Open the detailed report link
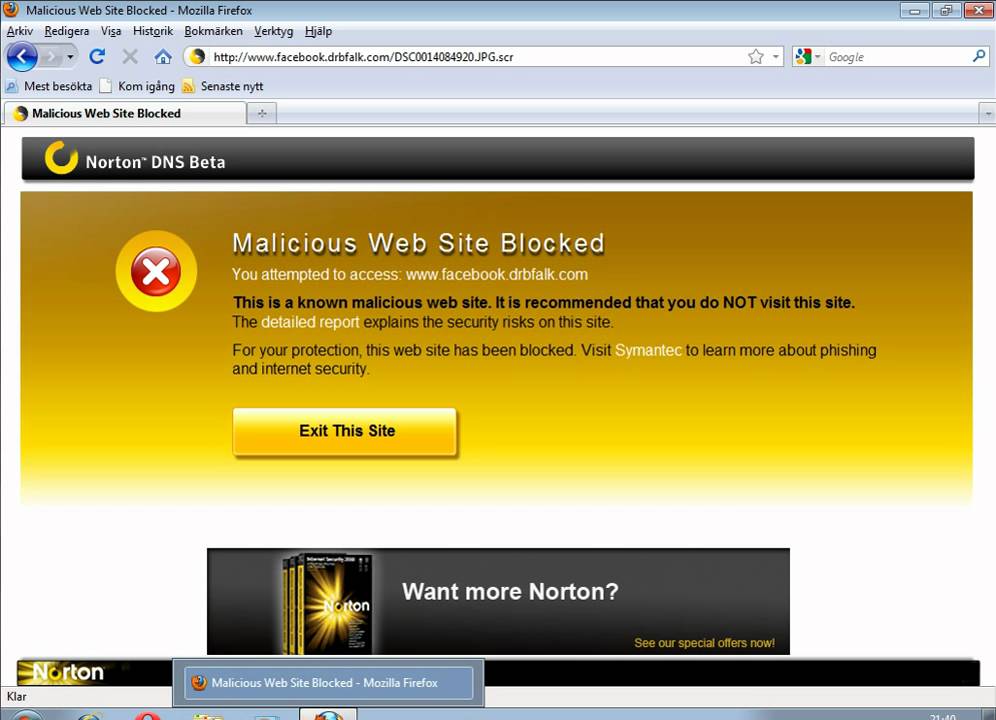Image resolution: width=996 pixels, height=720 pixels. pos(310,322)
